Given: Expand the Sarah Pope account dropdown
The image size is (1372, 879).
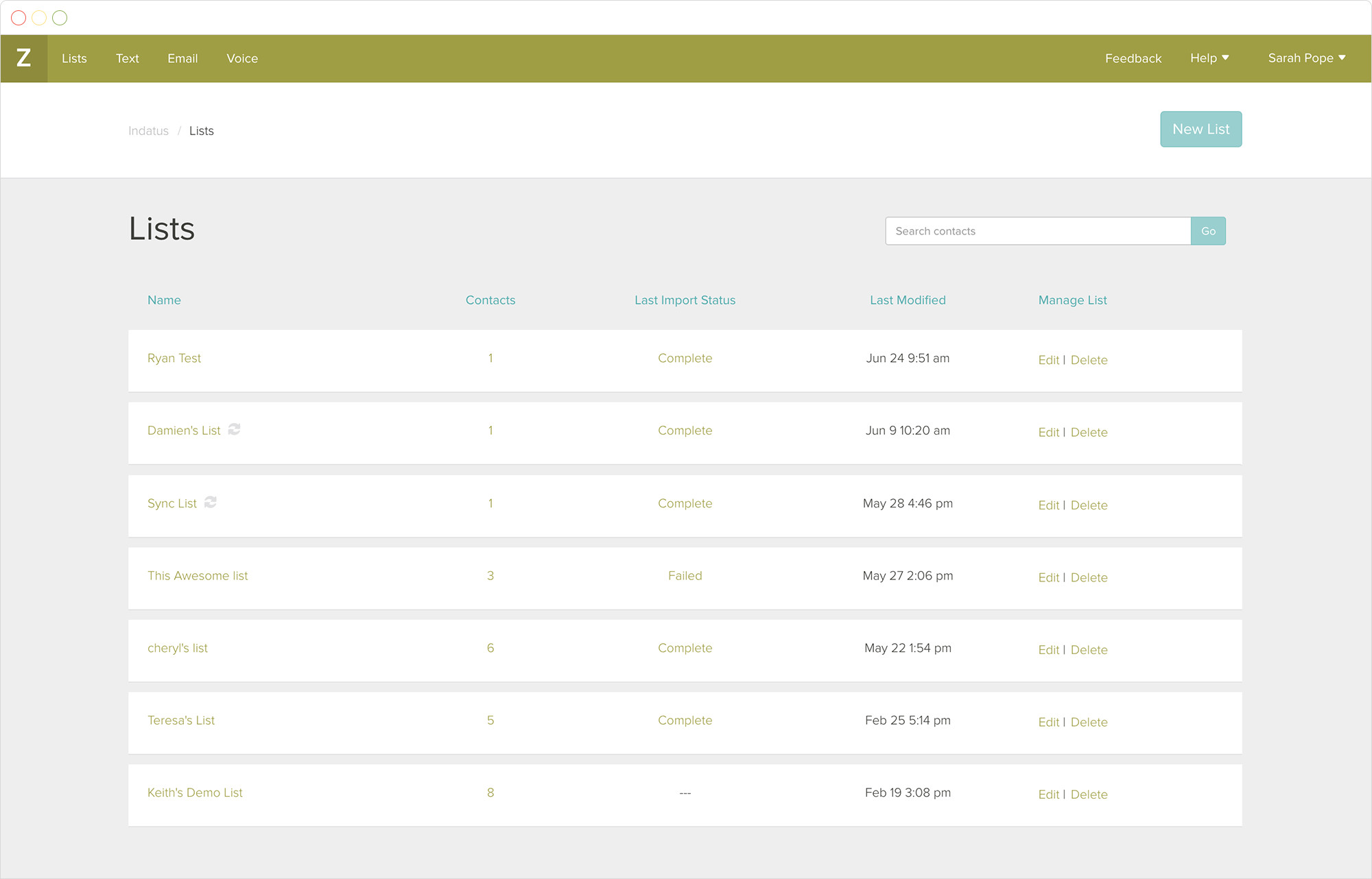Looking at the screenshot, I should [1307, 58].
